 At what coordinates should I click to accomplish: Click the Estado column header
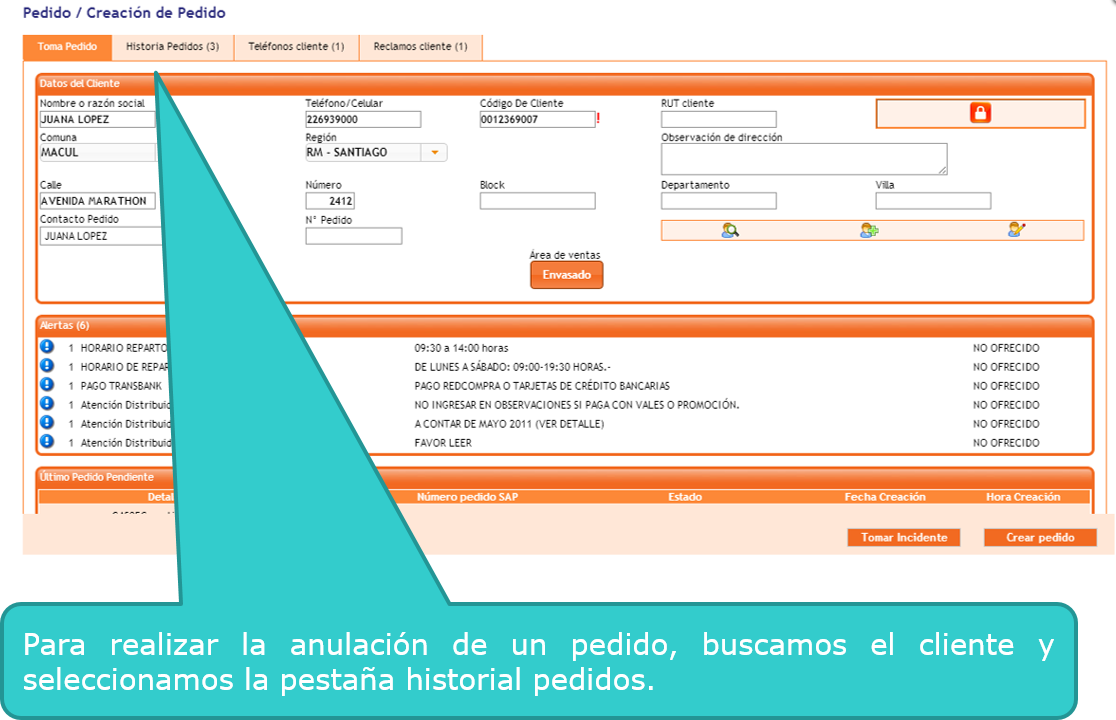pos(685,497)
